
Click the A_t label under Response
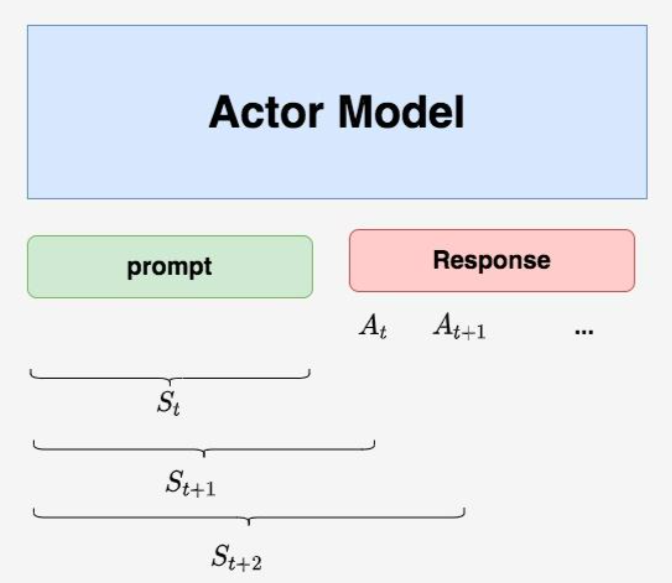373,327
